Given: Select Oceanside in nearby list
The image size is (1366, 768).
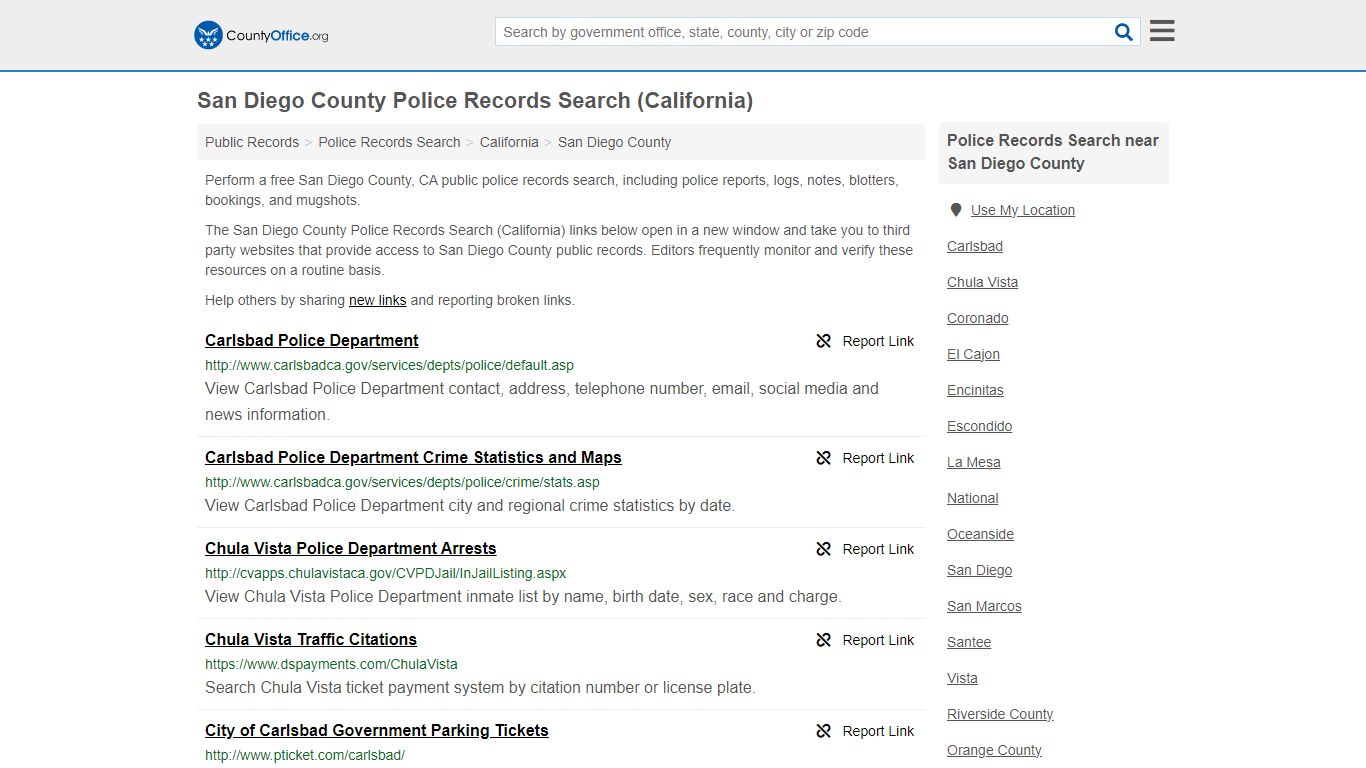Looking at the screenshot, I should click(x=981, y=534).
